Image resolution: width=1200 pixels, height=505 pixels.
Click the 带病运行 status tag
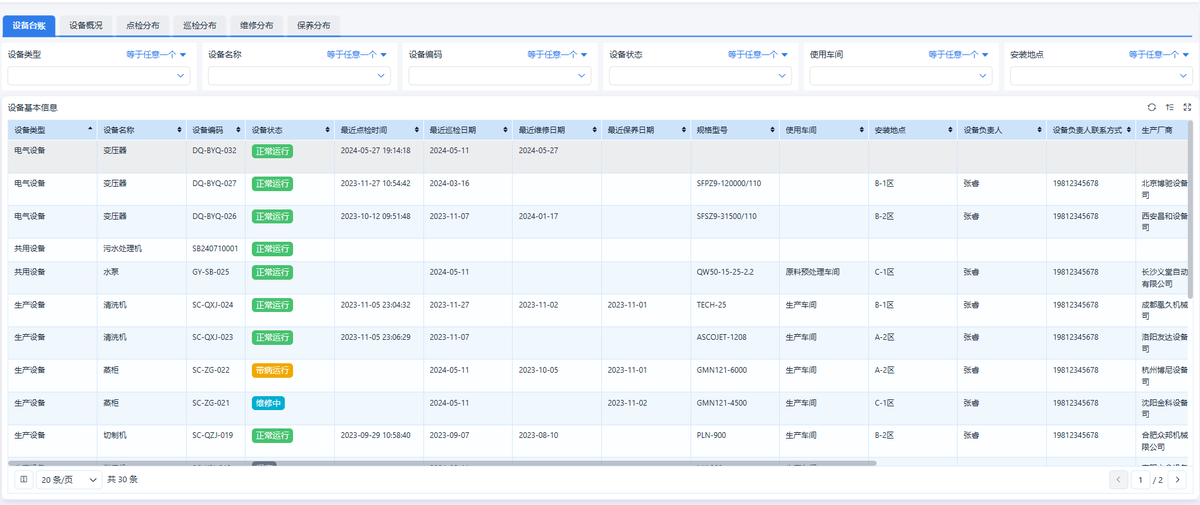pyautogui.click(x=272, y=370)
